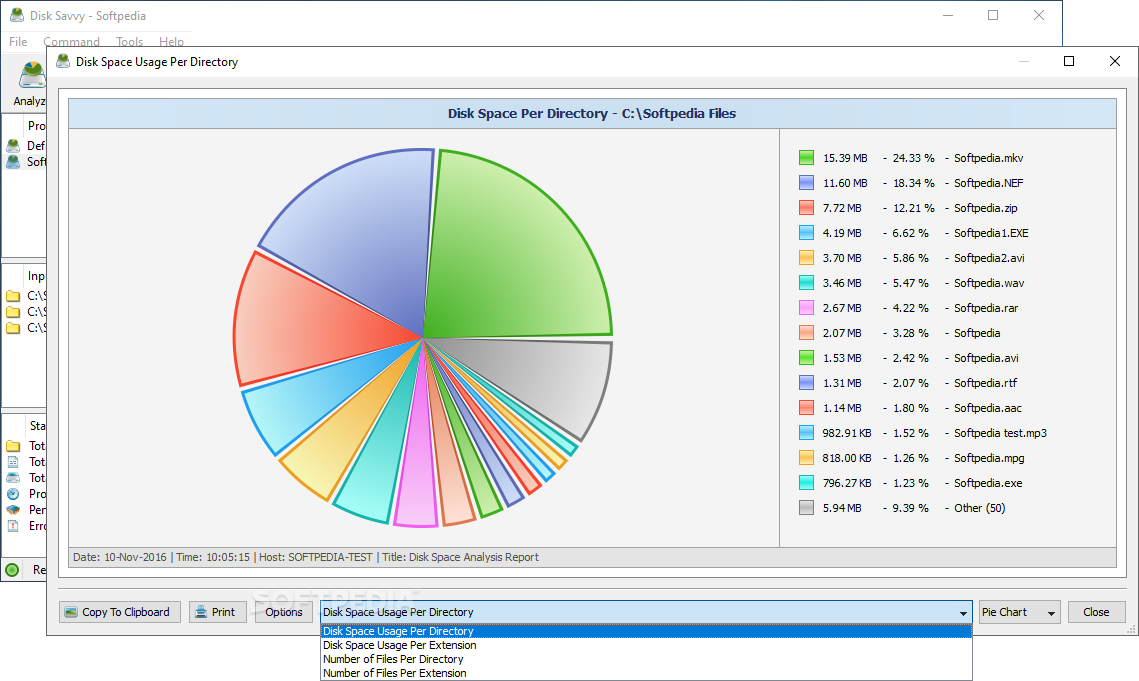1139x681 pixels.
Task: Close the Disk Space Usage Per Directory dialog with X
Action: (x=1115, y=61)
